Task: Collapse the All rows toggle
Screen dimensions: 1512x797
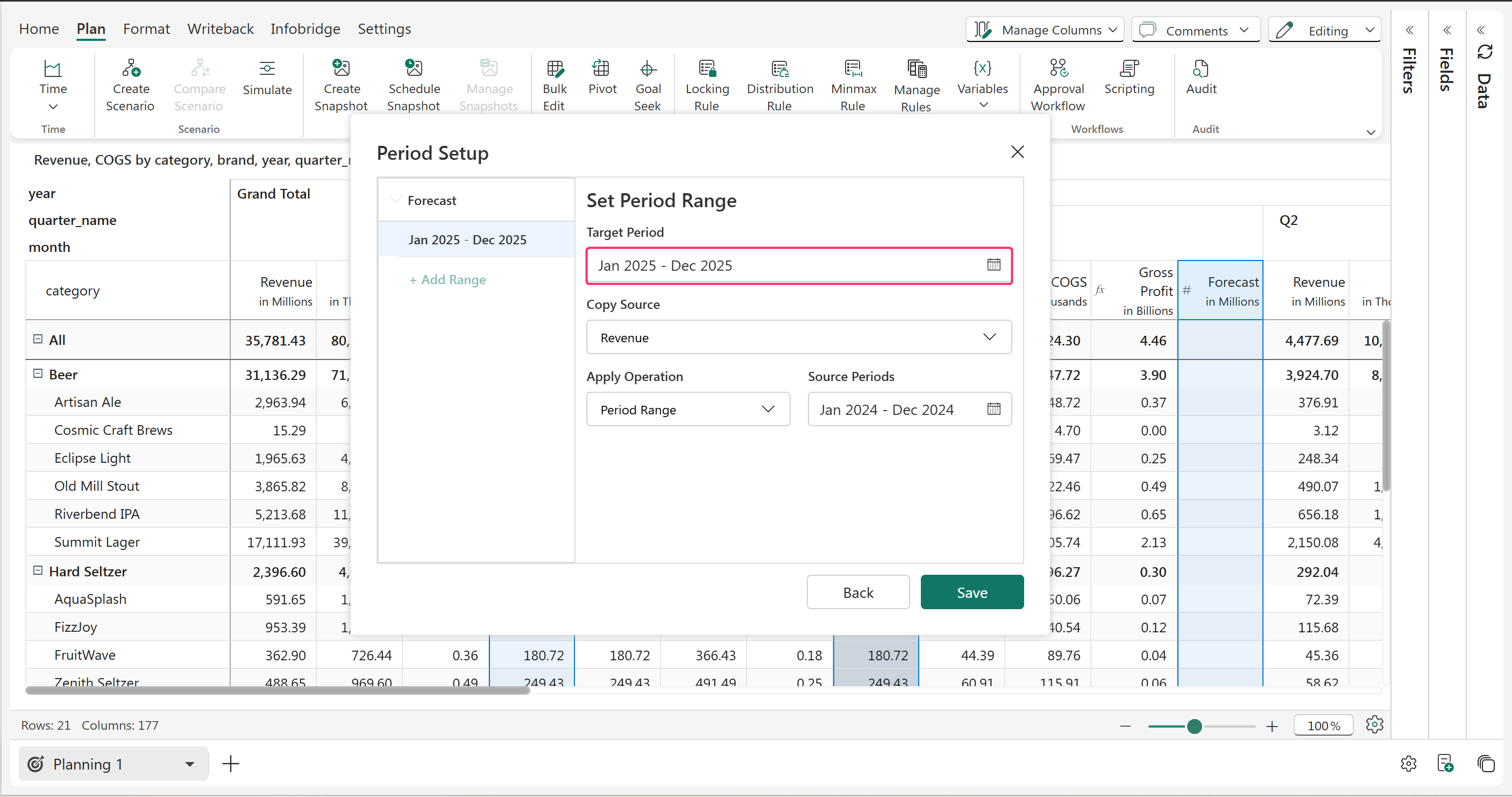Action: click(38, 339)
